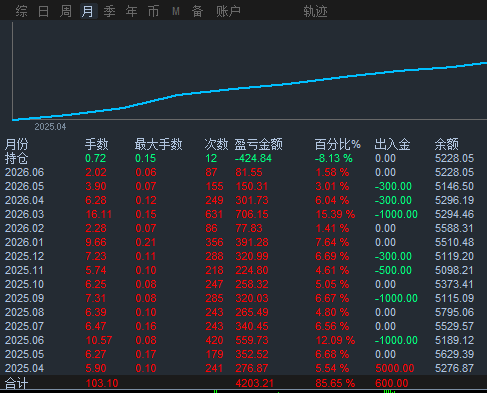Screen dimensions: 487x393
Task: Click the max lots value 0.21
Action: 146,242
